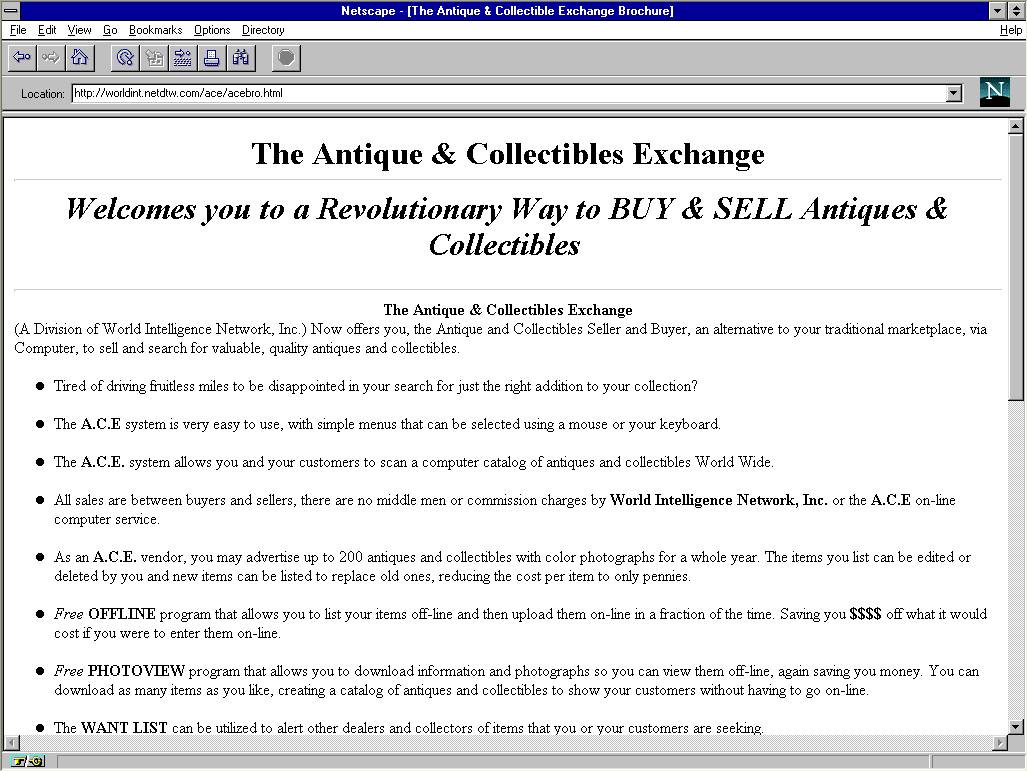Click the Open Location toolbar icon
This screenshot has width=1027, height=771.
tap(182, 58)
